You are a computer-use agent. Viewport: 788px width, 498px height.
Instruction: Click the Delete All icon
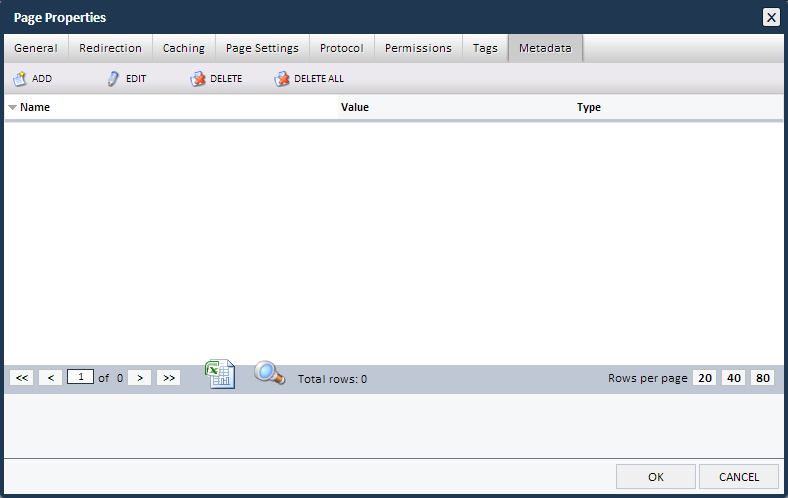(282, 78)
